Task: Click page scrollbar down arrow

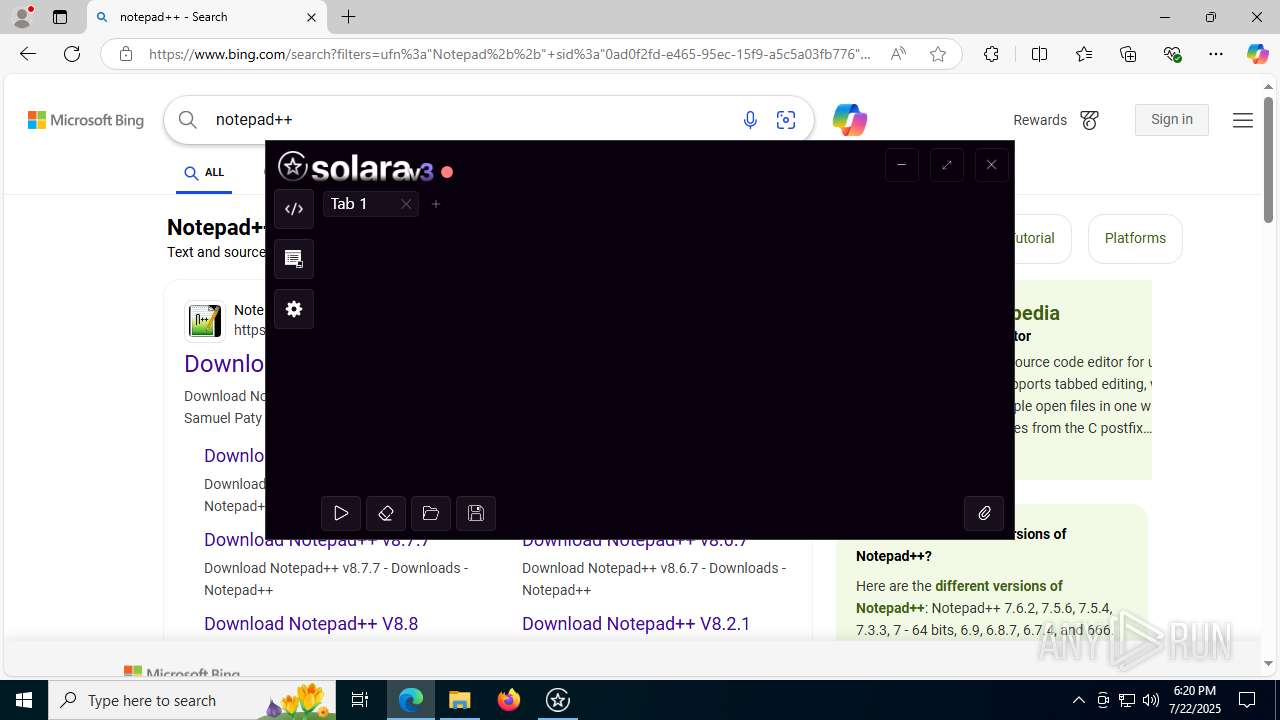Action: [1268, 663]
